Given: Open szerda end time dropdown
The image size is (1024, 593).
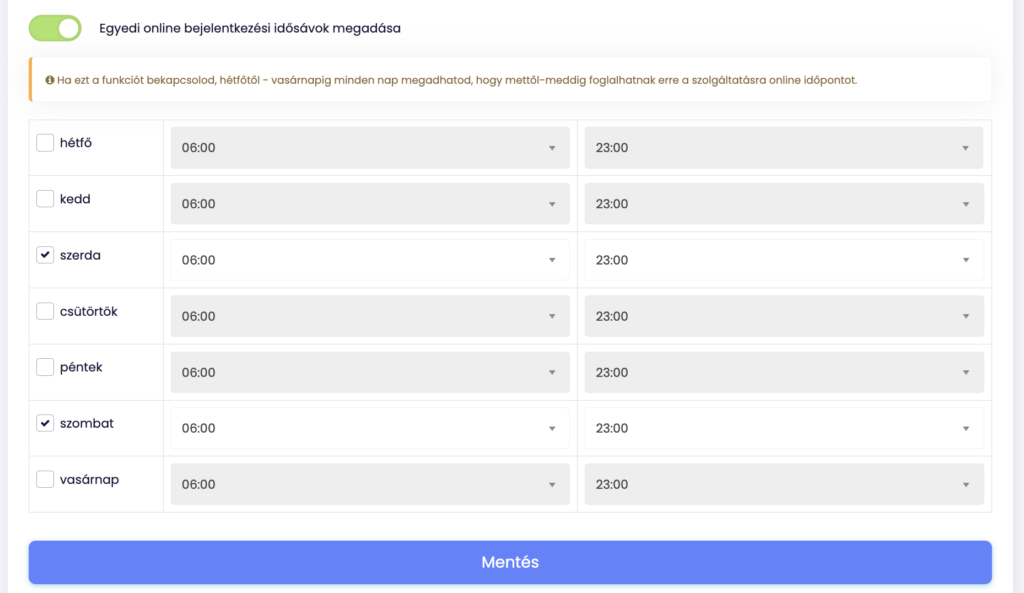Looking at the screenshot, I should point(784,260).
